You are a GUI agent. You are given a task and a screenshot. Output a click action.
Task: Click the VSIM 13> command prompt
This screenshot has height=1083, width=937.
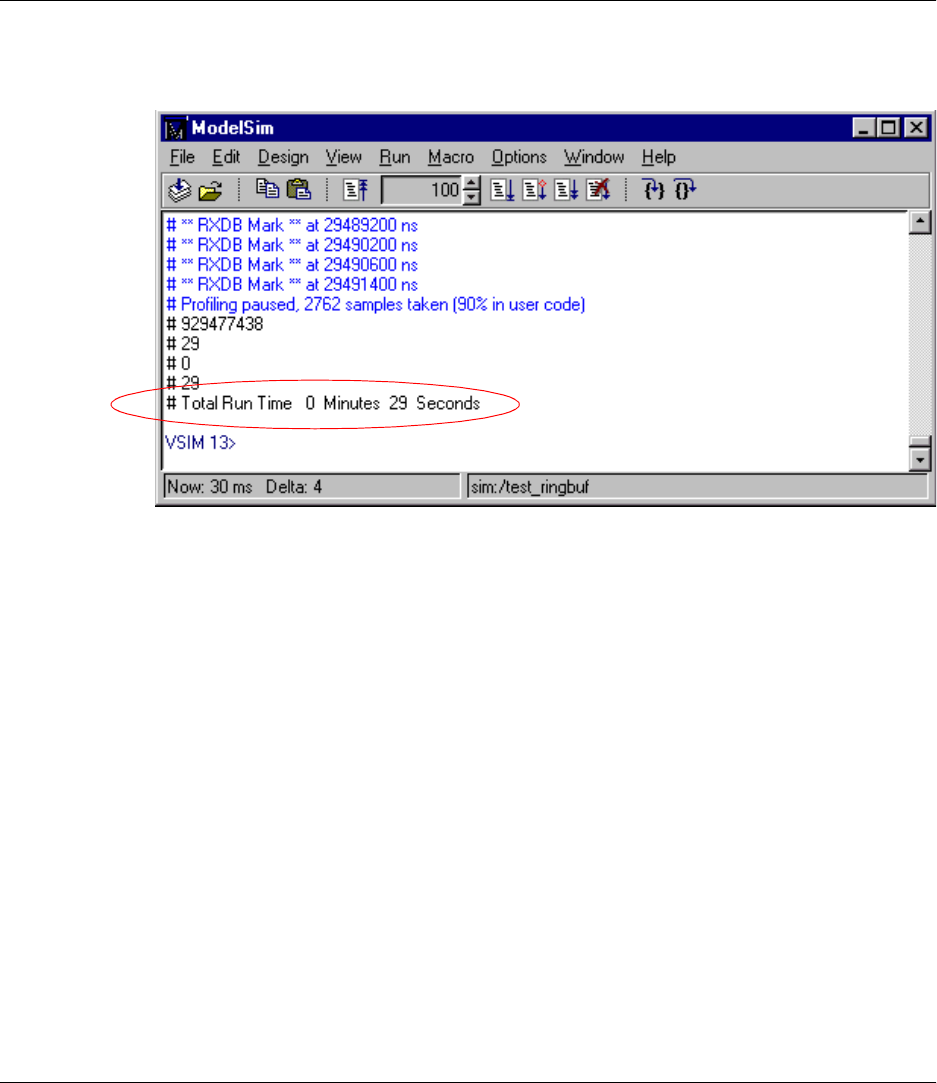[200, 443]
